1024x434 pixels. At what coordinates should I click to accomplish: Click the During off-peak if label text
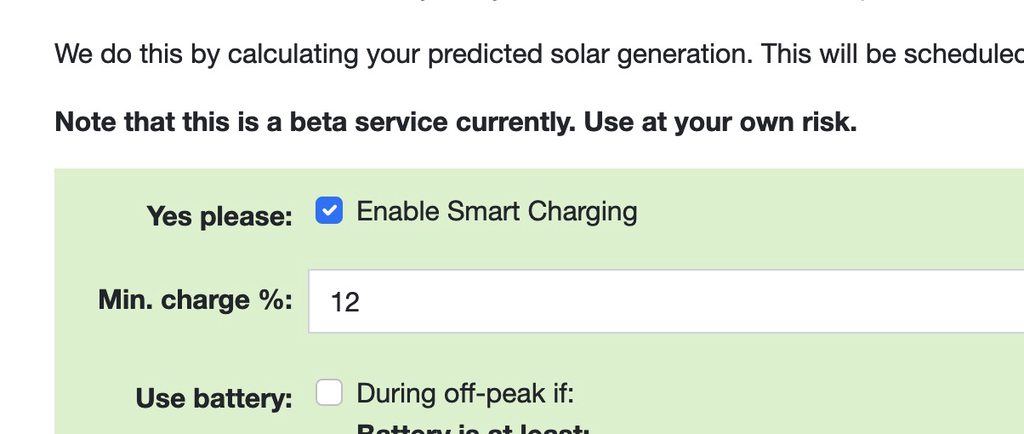tap(465, 393)
